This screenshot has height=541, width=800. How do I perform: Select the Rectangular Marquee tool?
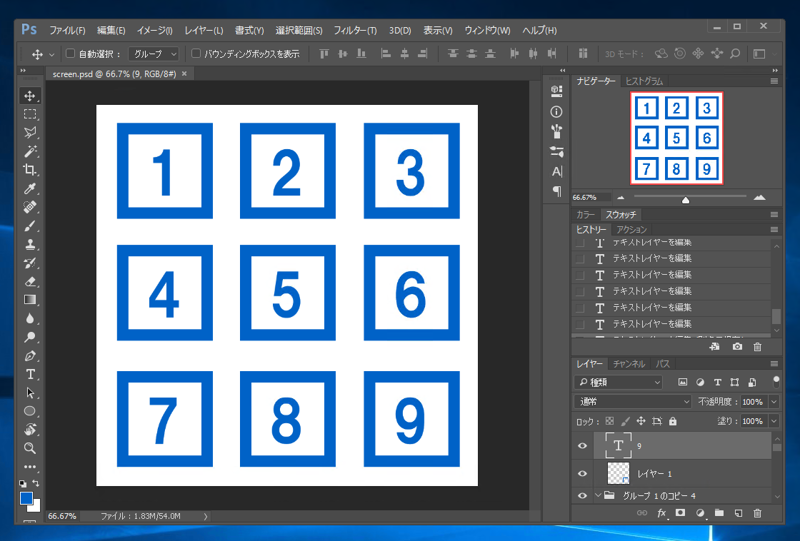(x=30, y=114)
